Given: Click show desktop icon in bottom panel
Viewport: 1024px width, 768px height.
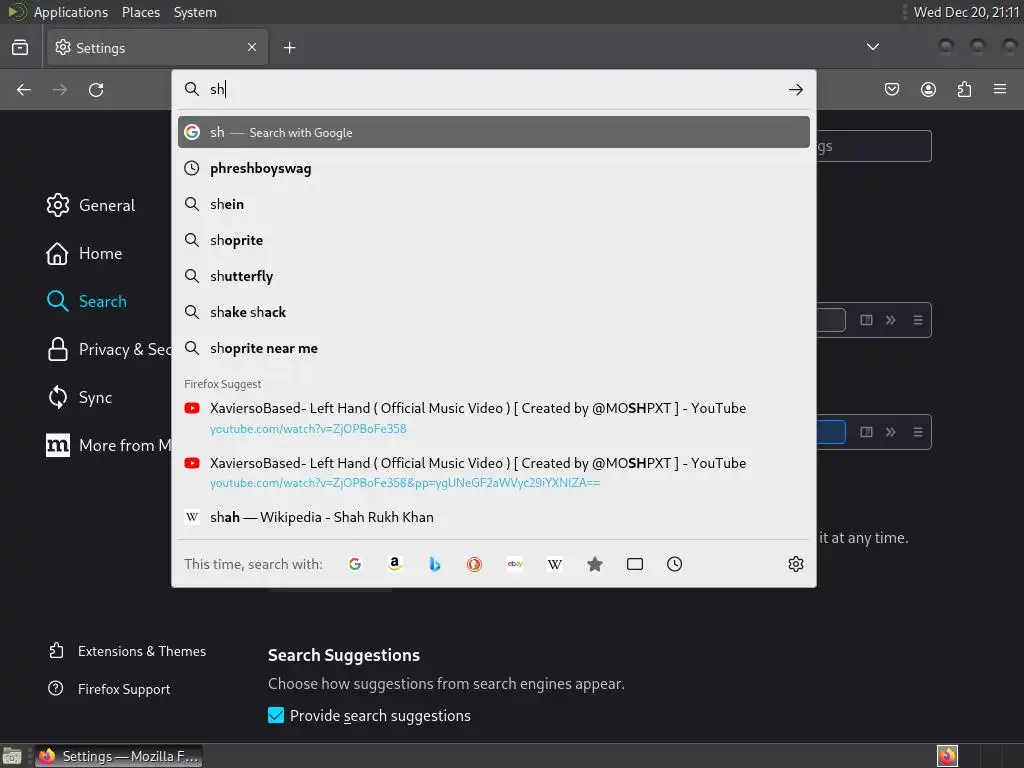Looking at the screenshot, I should pos(12,756).
